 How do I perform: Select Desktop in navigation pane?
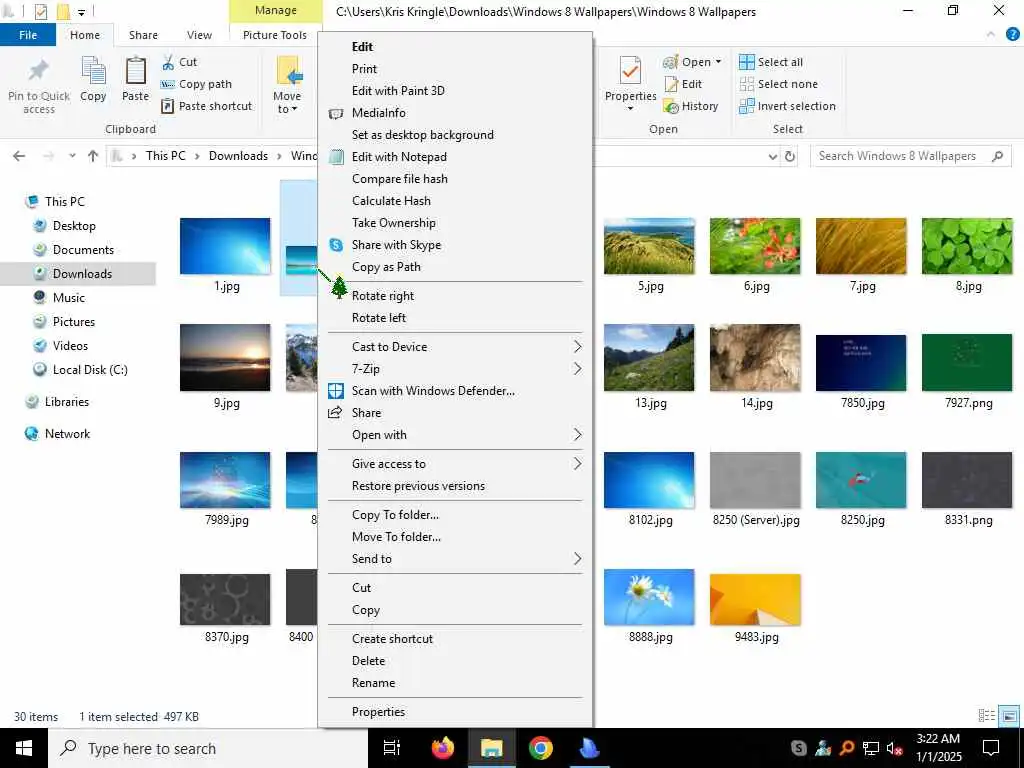(x=74, y=226)
